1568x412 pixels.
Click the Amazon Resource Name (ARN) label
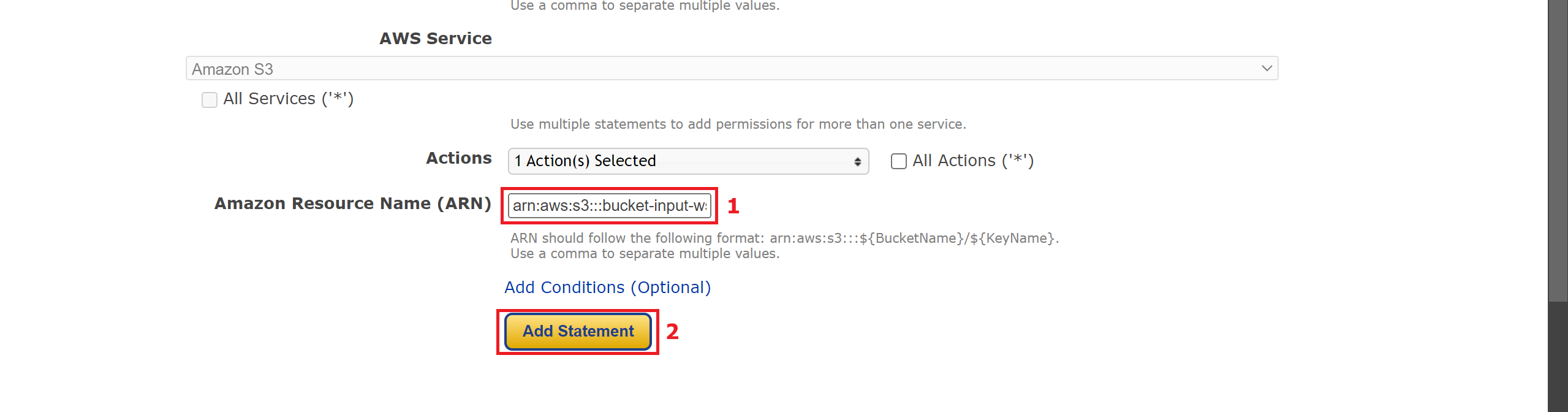point(353,204)
